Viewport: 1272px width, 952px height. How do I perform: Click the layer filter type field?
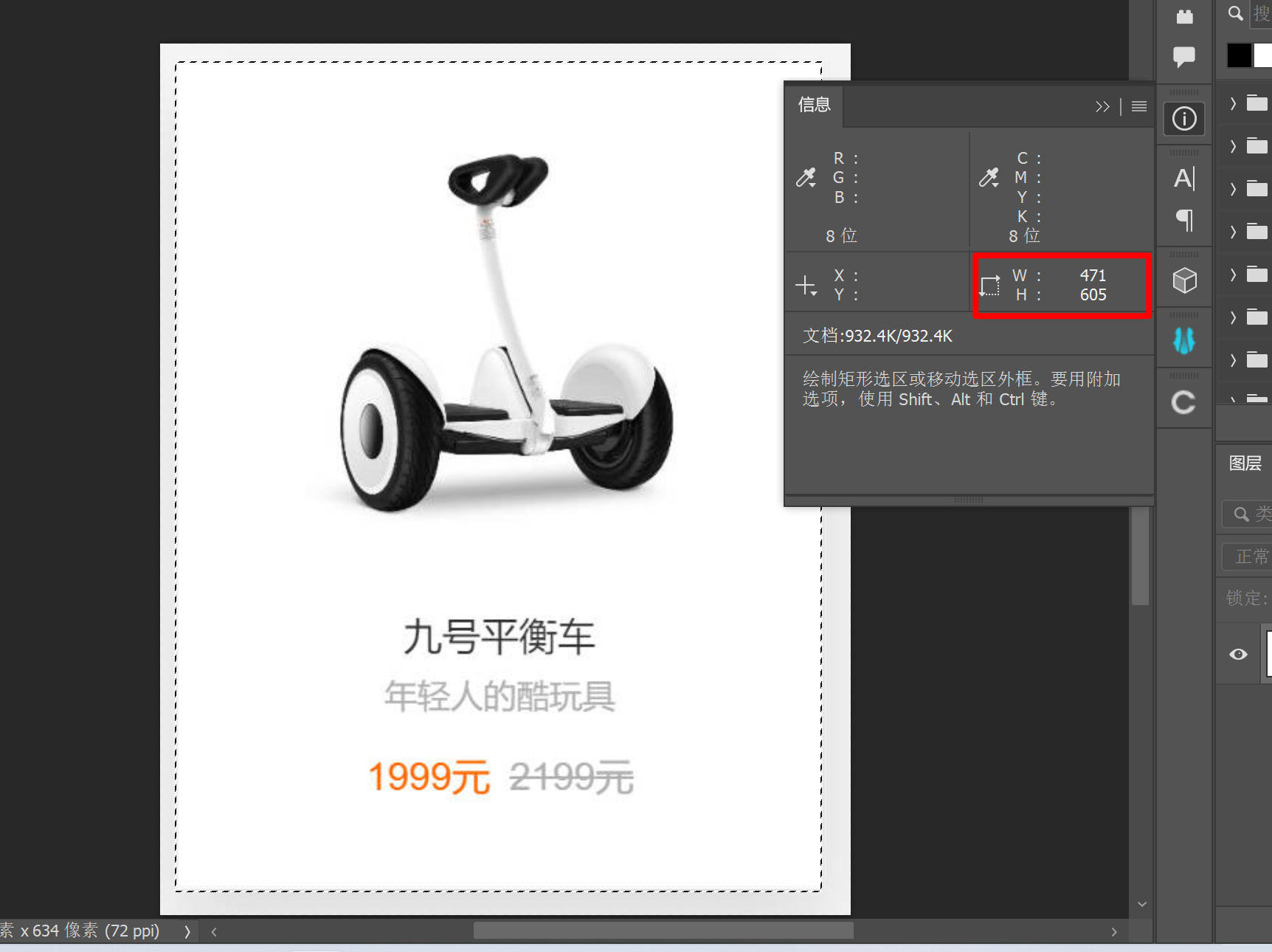pos(1247,514)
